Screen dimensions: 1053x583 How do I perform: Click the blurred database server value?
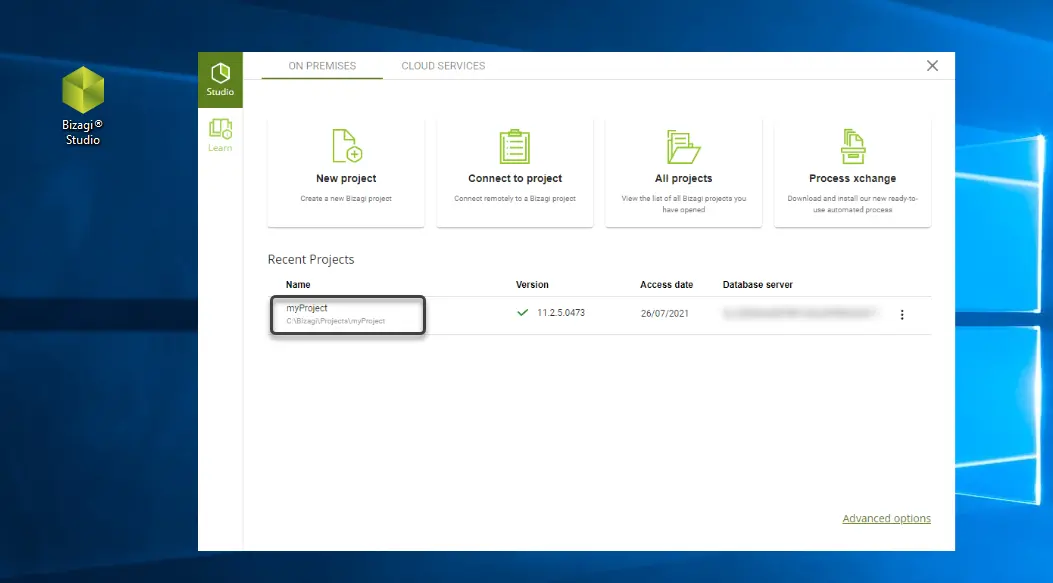coord(799,313)
